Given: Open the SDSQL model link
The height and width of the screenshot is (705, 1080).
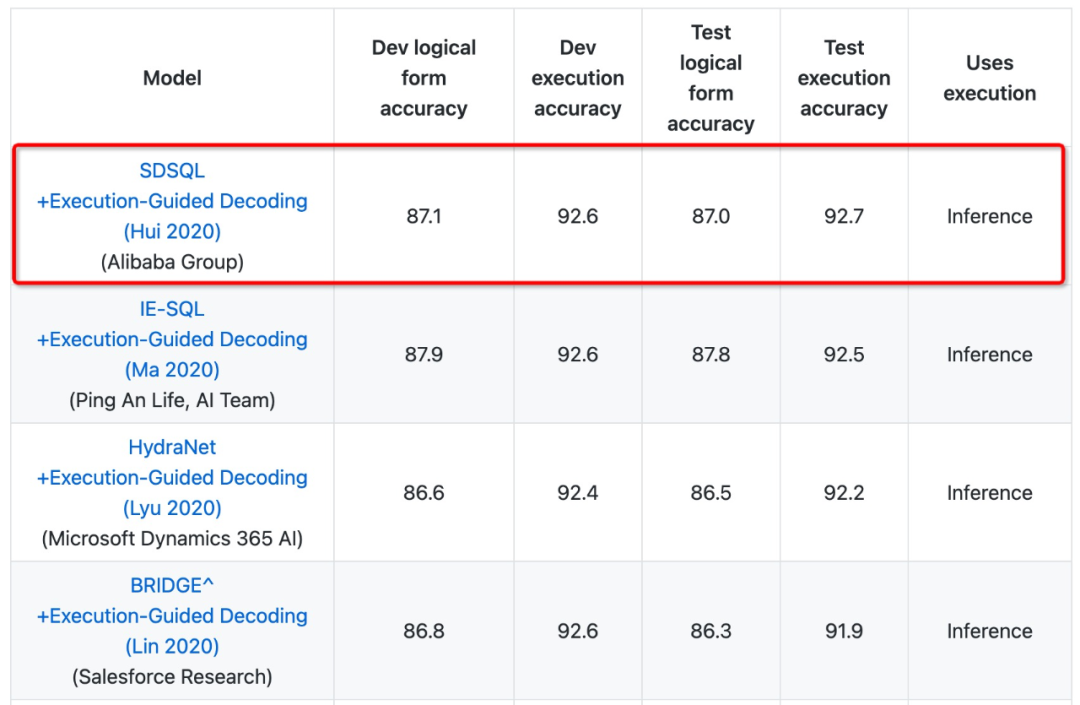Looking at the screenshot, I should click(172, 171).
